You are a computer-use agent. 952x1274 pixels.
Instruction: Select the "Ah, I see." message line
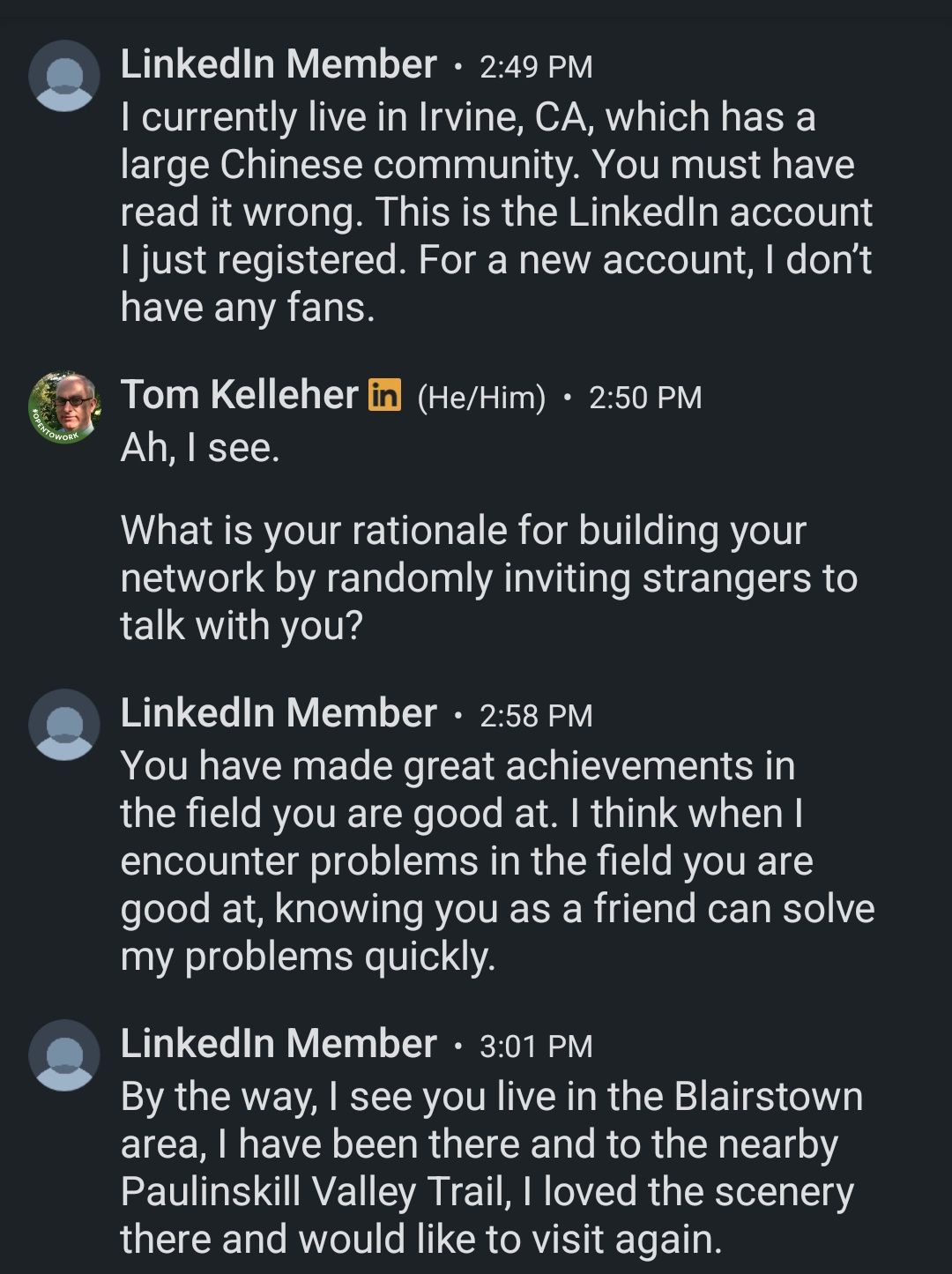point(200,448)
